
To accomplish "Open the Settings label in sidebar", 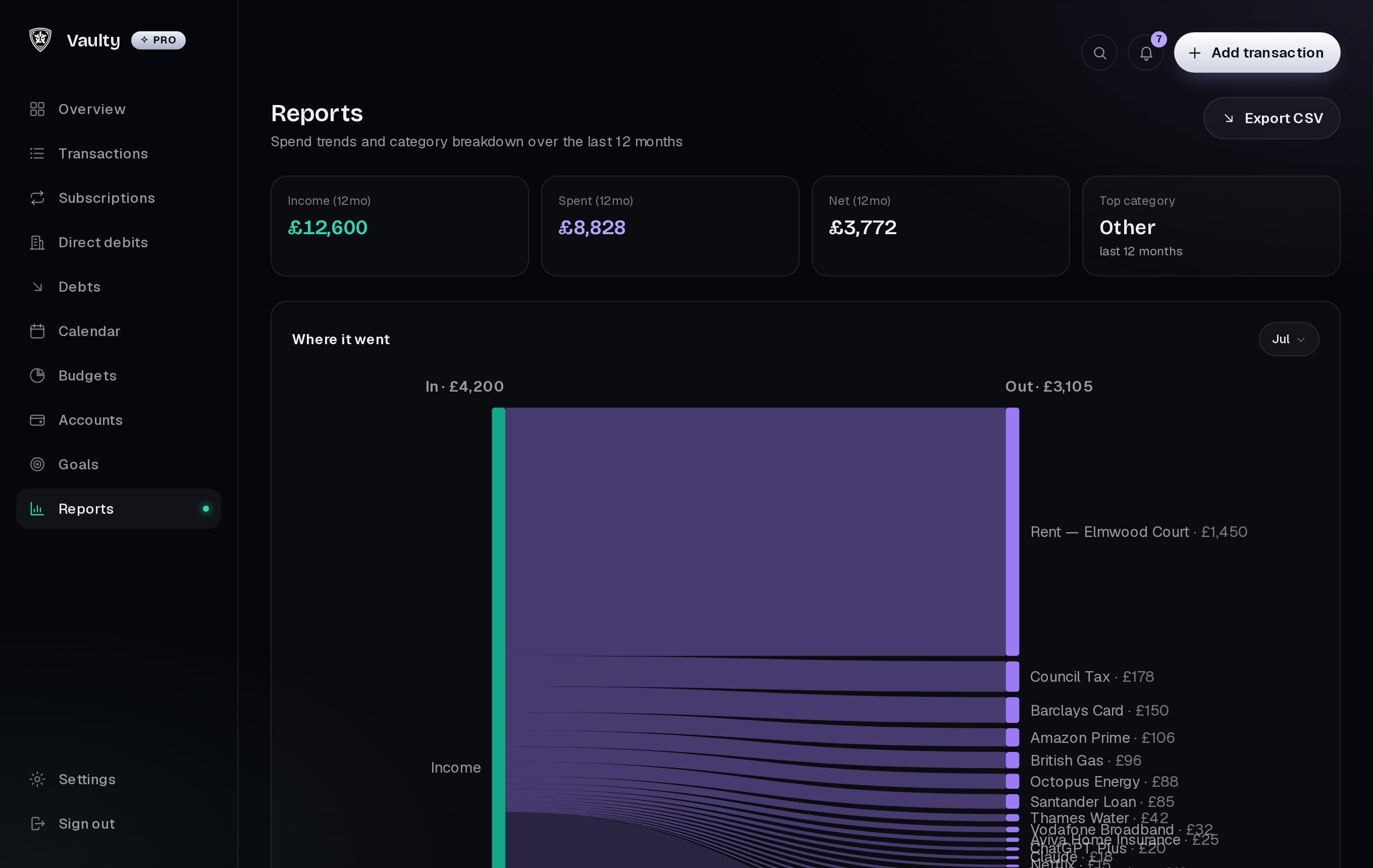I will pos(87,779).
